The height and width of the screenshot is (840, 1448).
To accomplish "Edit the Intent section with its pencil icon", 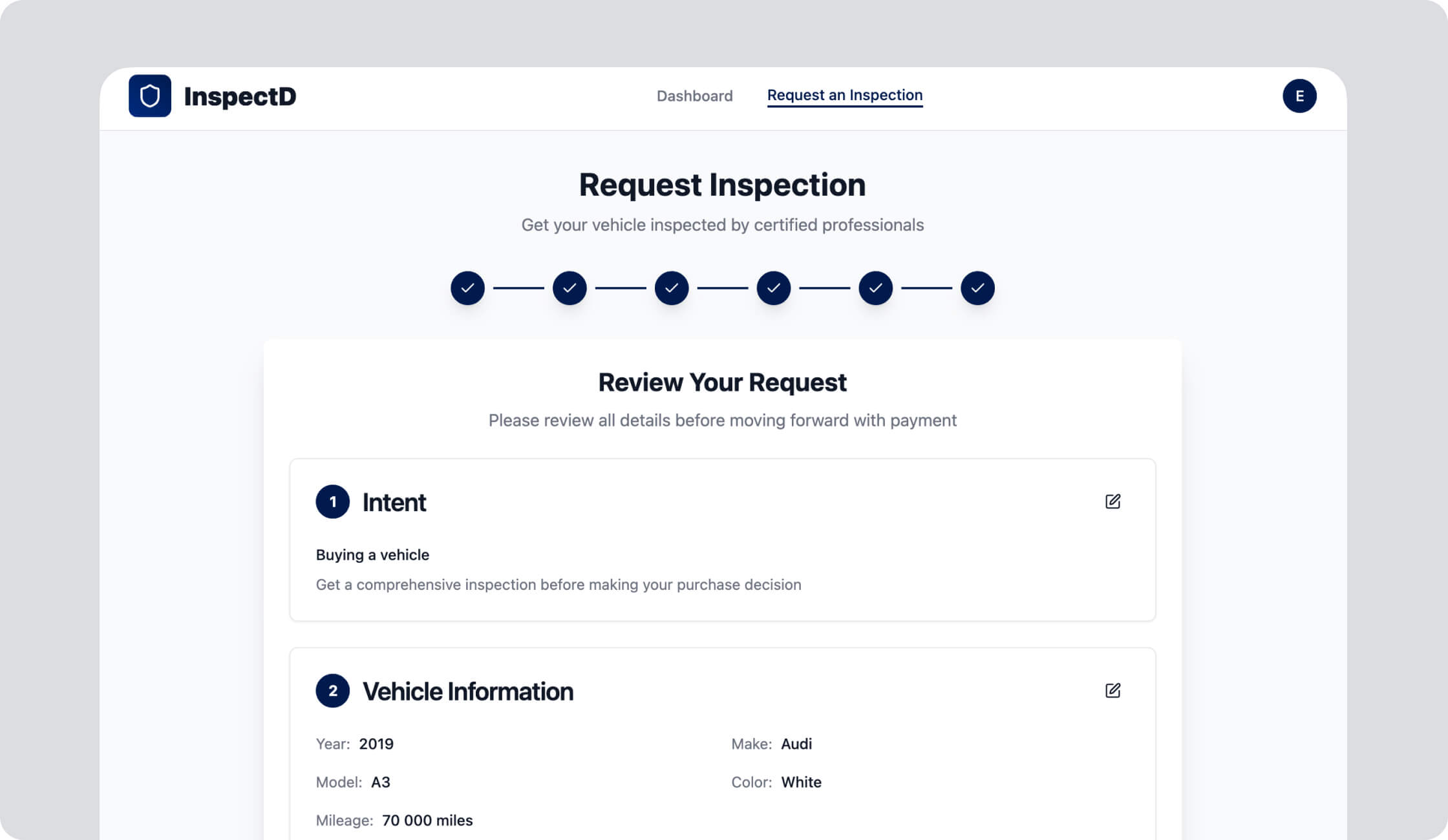I will (x=1112, y=501).
